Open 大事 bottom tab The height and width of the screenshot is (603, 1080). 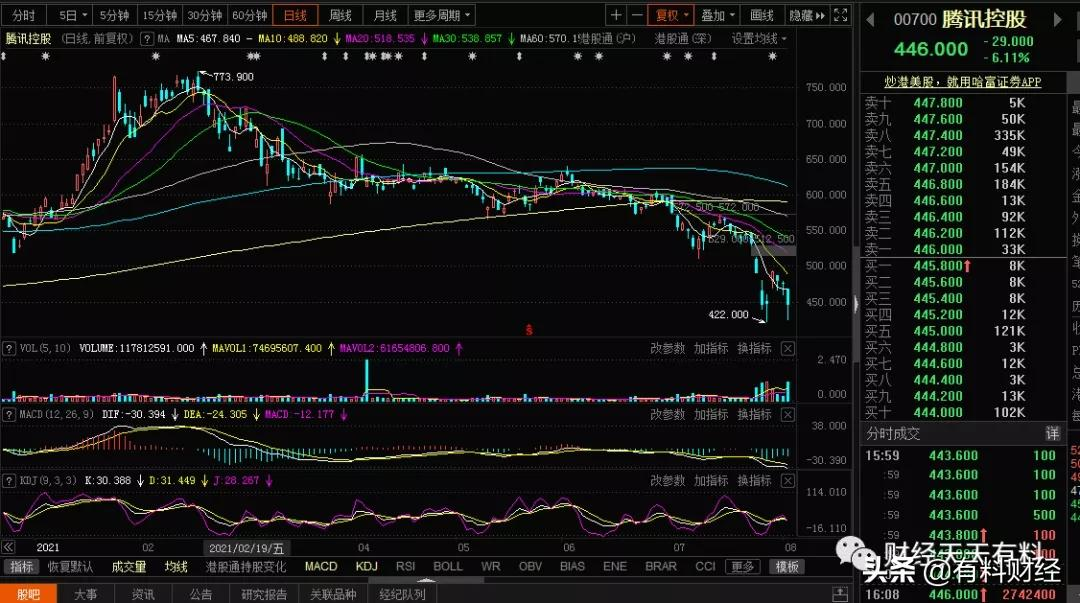85,594
